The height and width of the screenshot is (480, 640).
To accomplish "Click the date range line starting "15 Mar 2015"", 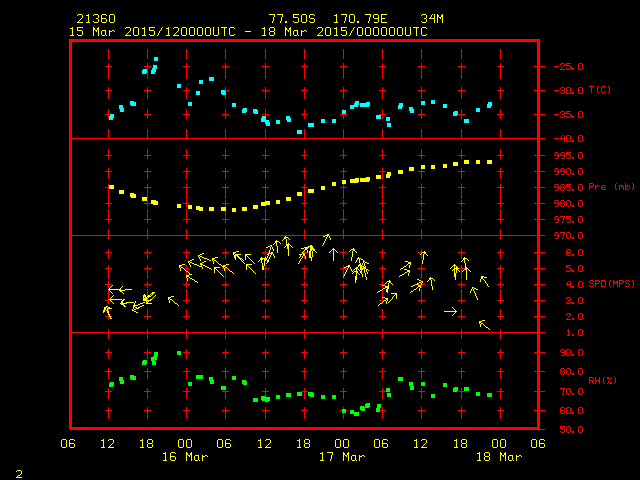I will point(248,32).
